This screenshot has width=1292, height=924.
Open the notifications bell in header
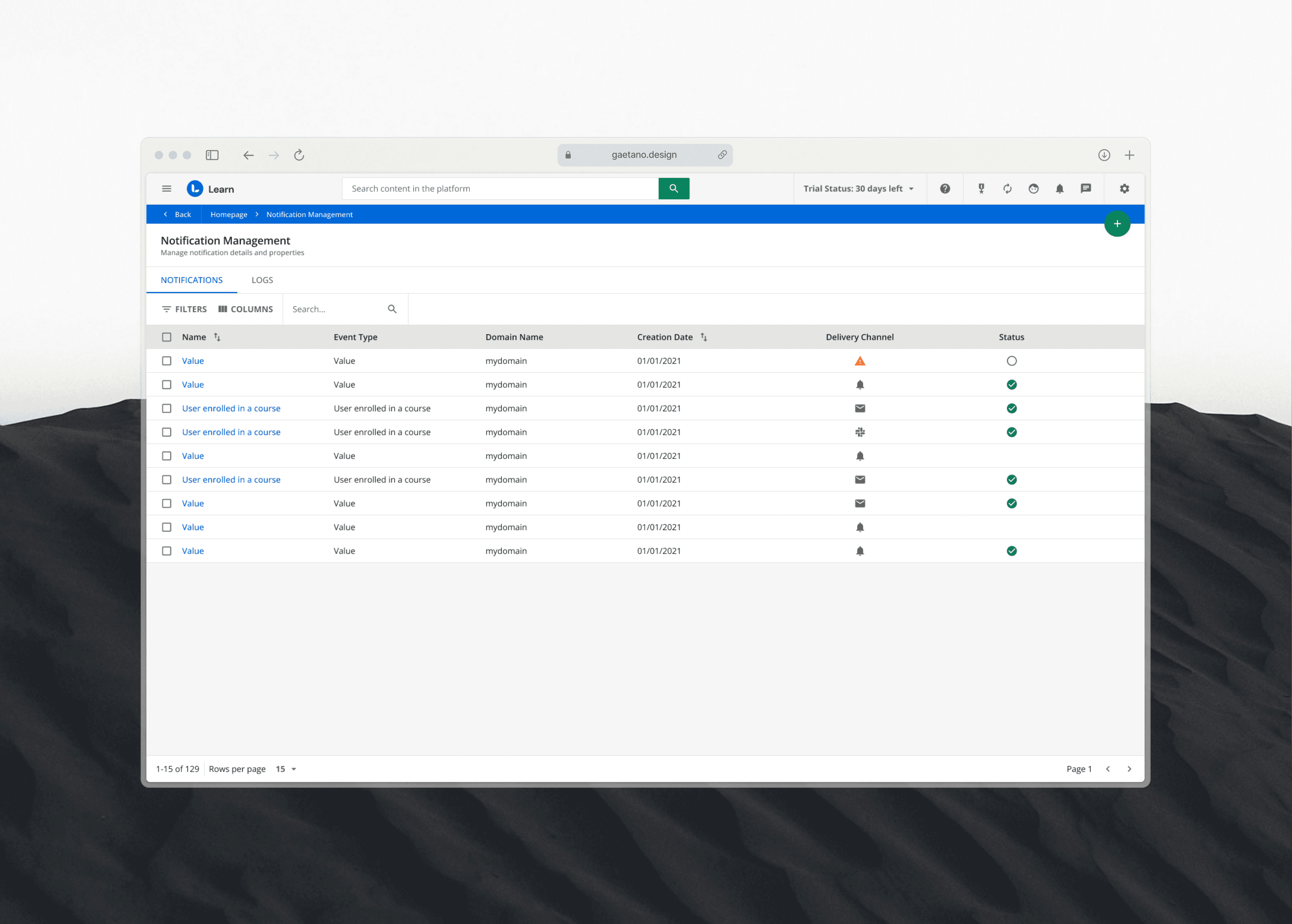point(1060,189)
